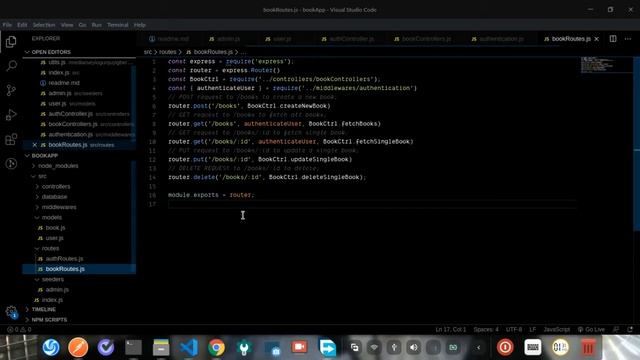Click Spaces: 4 indentation setting
The height and width of the screenshot is (360, 640).
click(486, 329)
